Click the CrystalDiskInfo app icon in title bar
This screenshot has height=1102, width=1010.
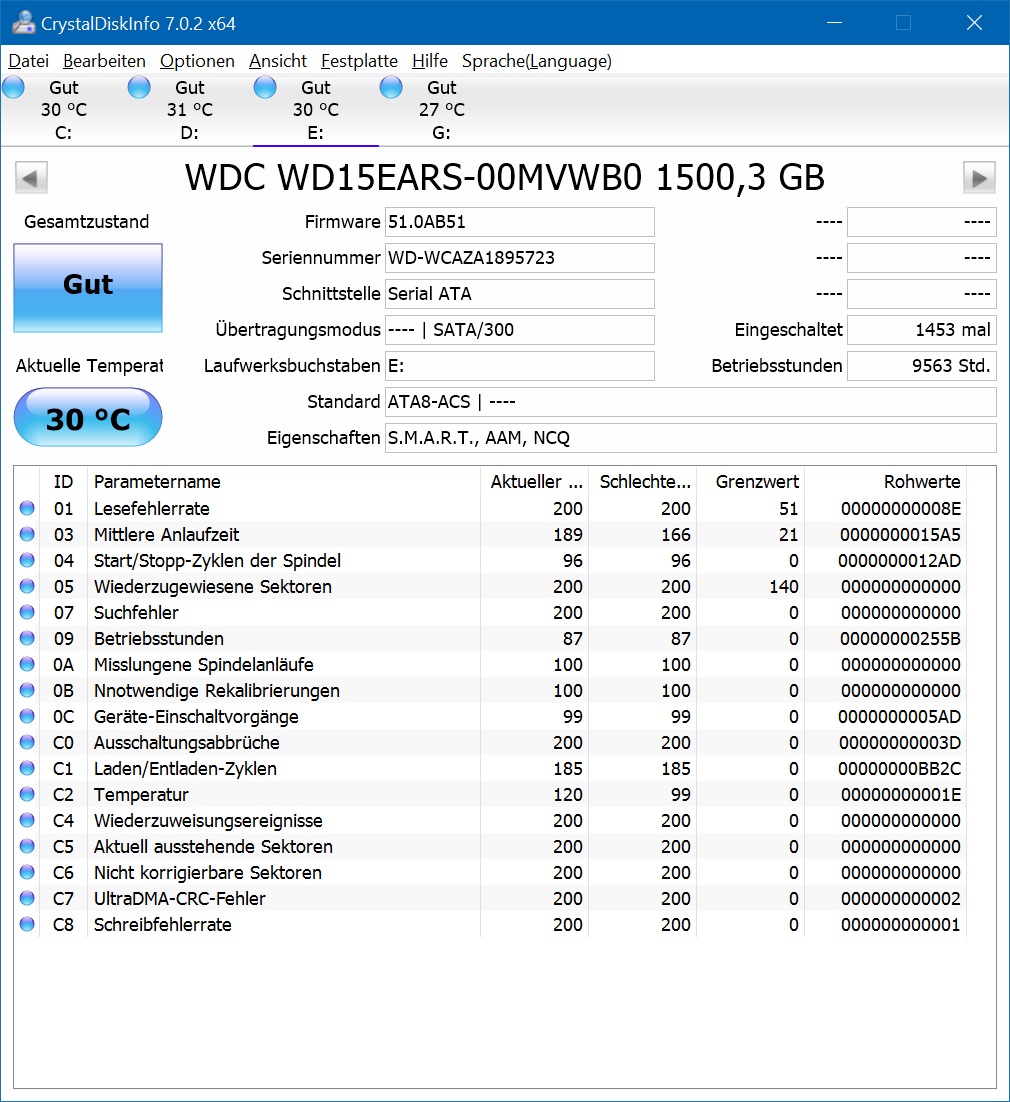tap(23, 22)
